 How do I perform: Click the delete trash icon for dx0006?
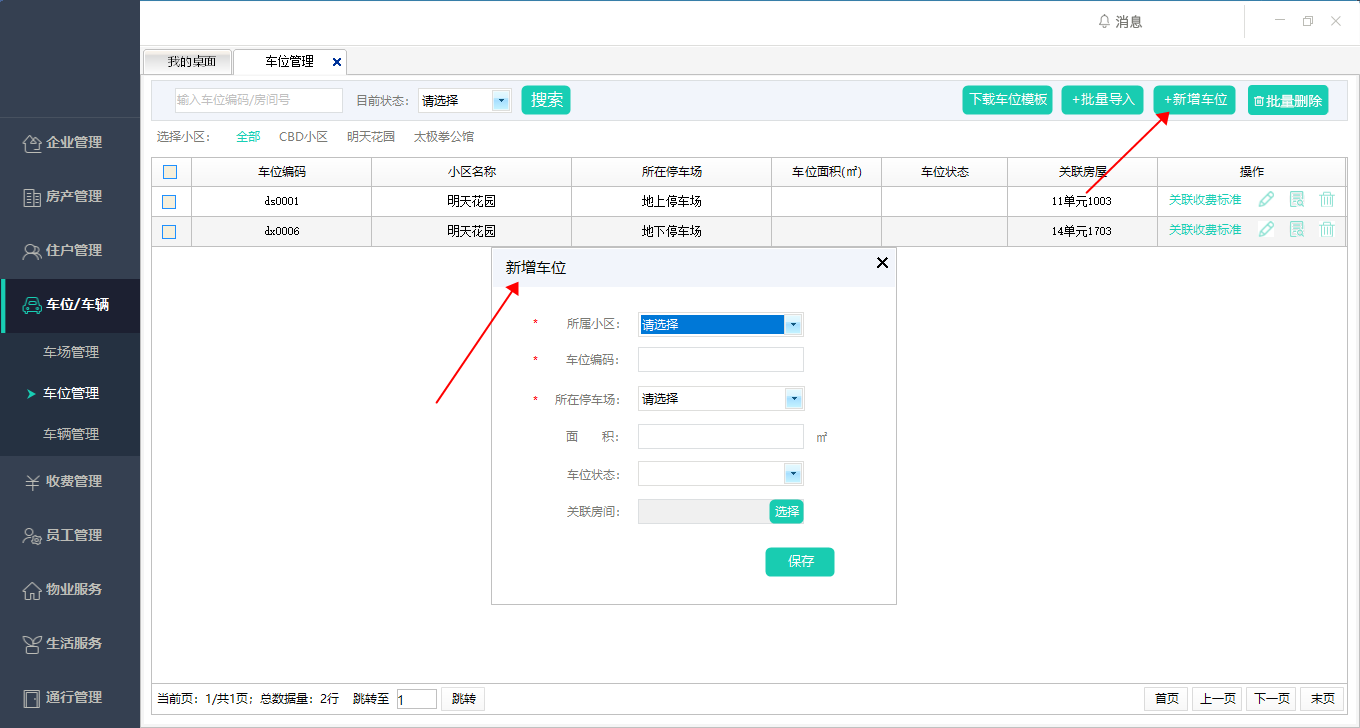(1327, 230)
